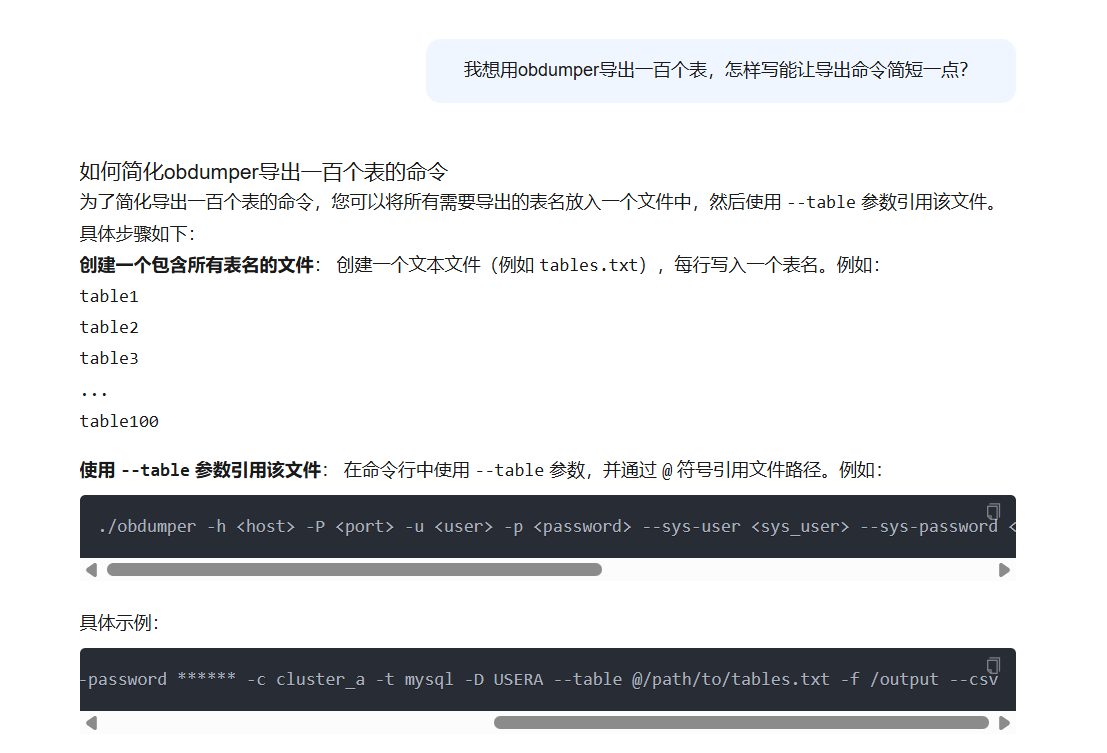
Task: Click the @/path/to/tables.txt argument in example
Action: (730, 679)
